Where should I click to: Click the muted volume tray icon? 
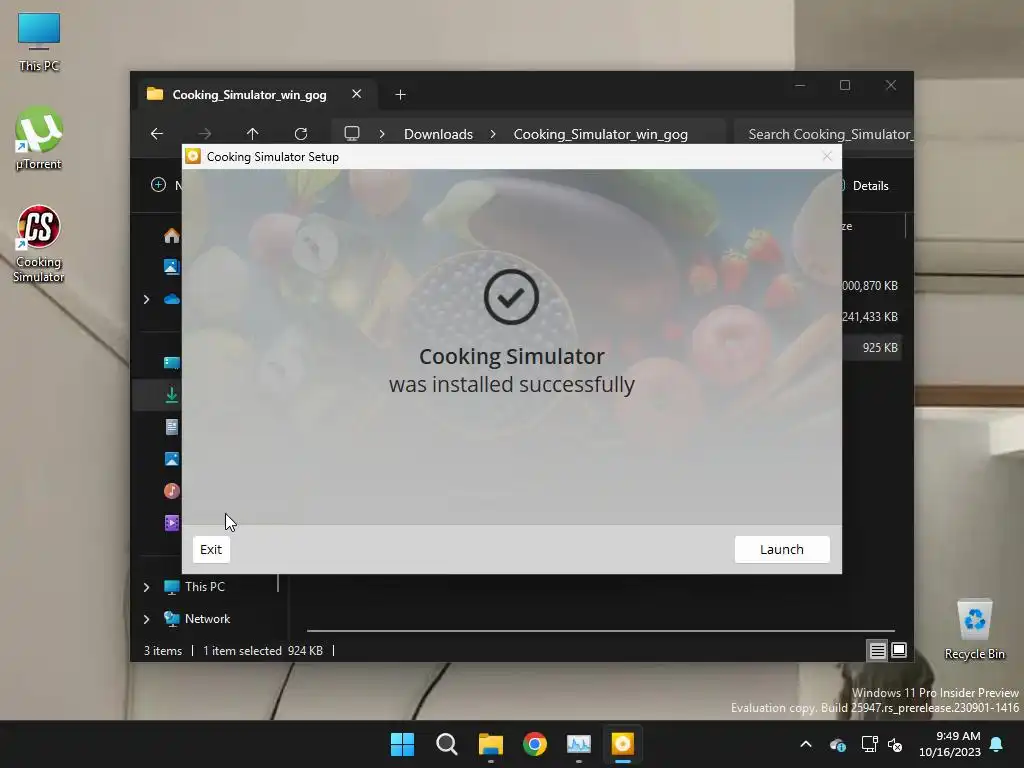pos(895,744)
